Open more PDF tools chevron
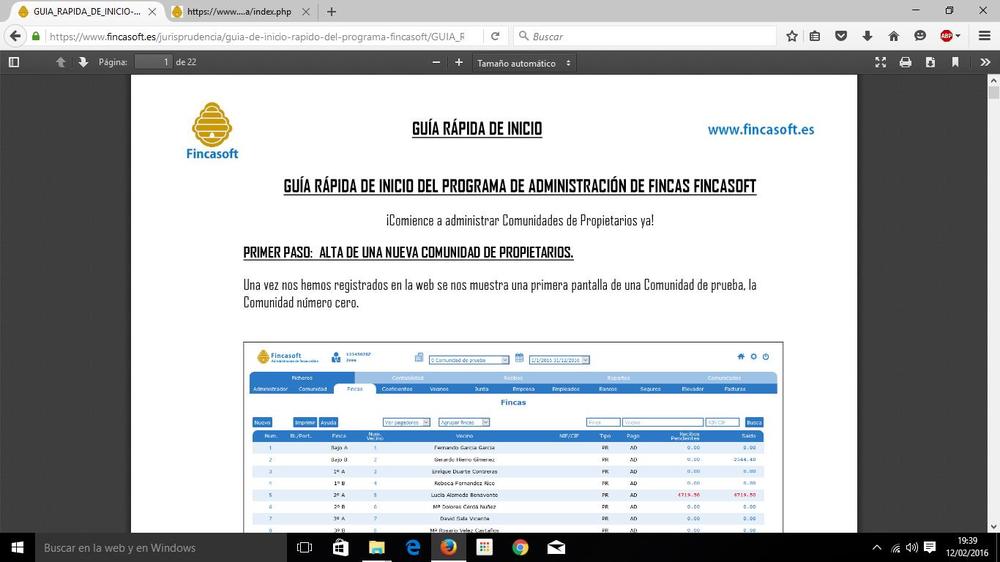 (x=985, y=62)
